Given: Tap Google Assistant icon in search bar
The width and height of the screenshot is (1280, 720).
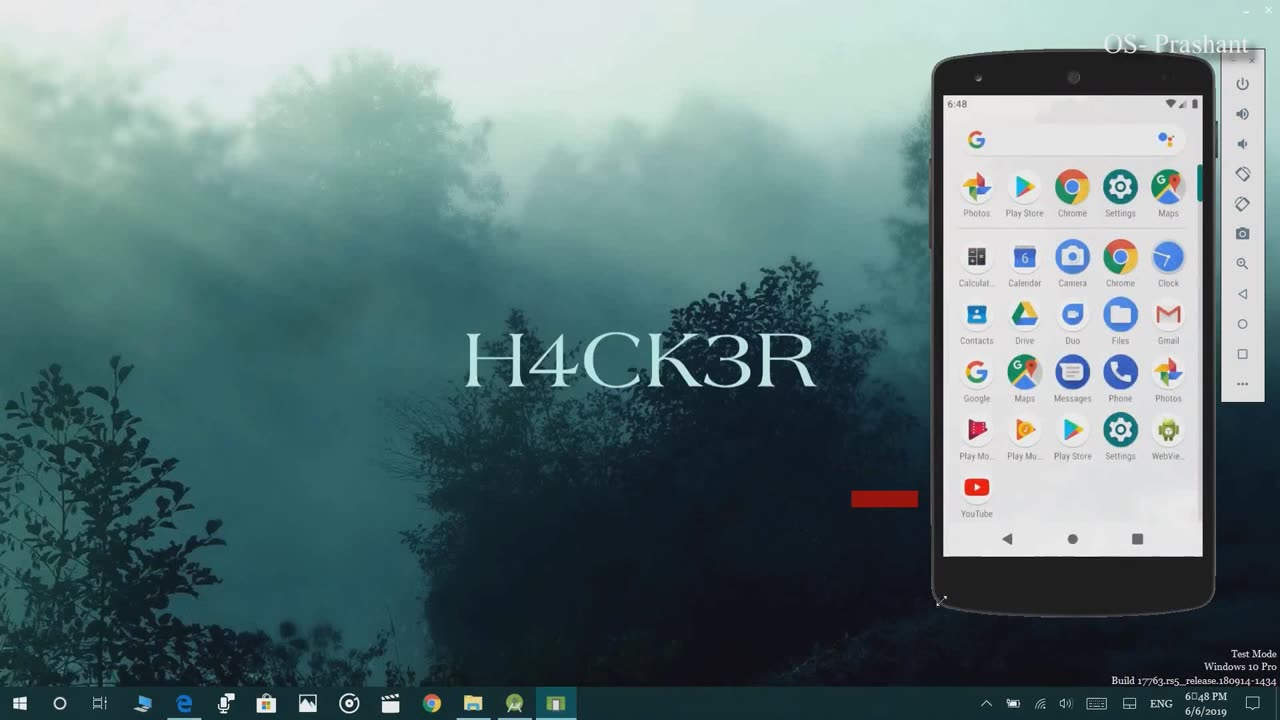Looking at the screenshot, I should click(x=1165, y=140).
